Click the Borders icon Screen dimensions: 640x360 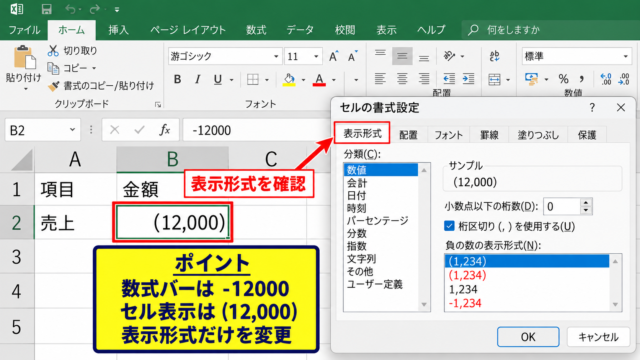click(253, 79)
